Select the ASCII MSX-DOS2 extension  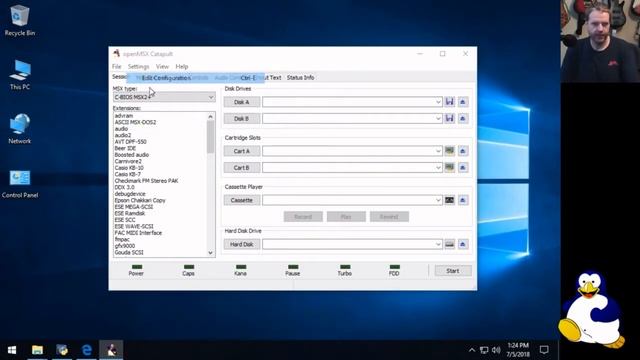135,122
